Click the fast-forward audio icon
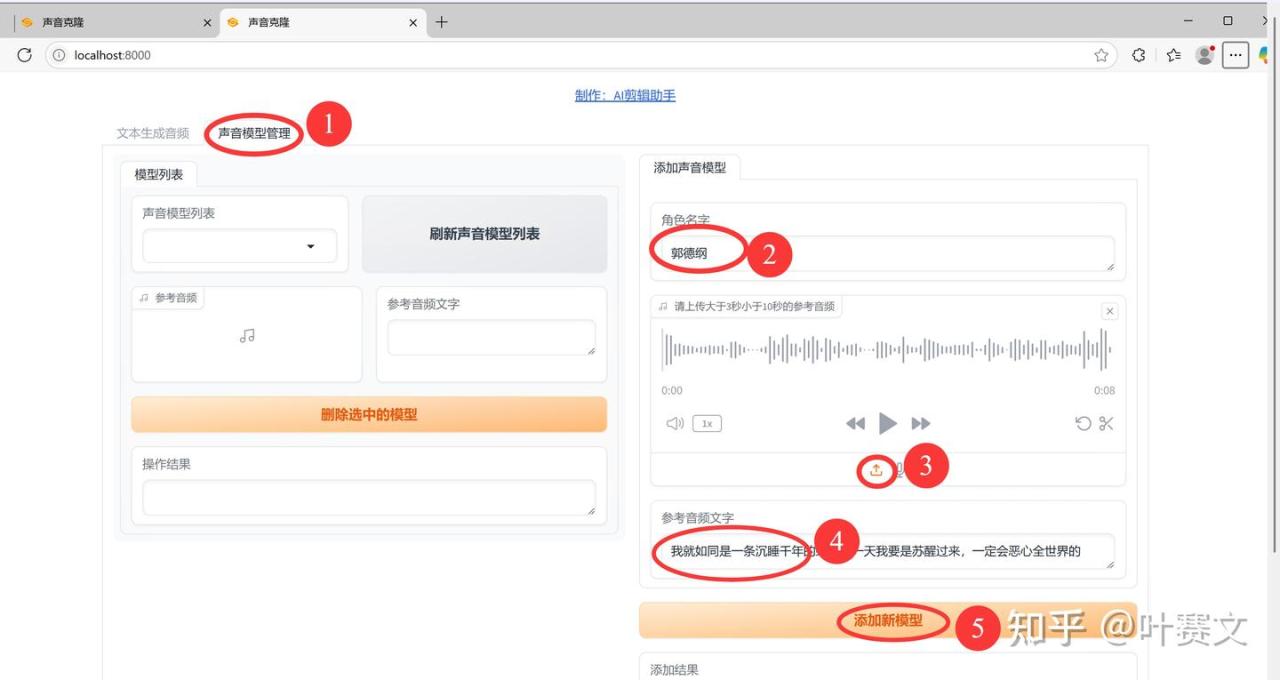1280x680 pixels. (921, 423)
